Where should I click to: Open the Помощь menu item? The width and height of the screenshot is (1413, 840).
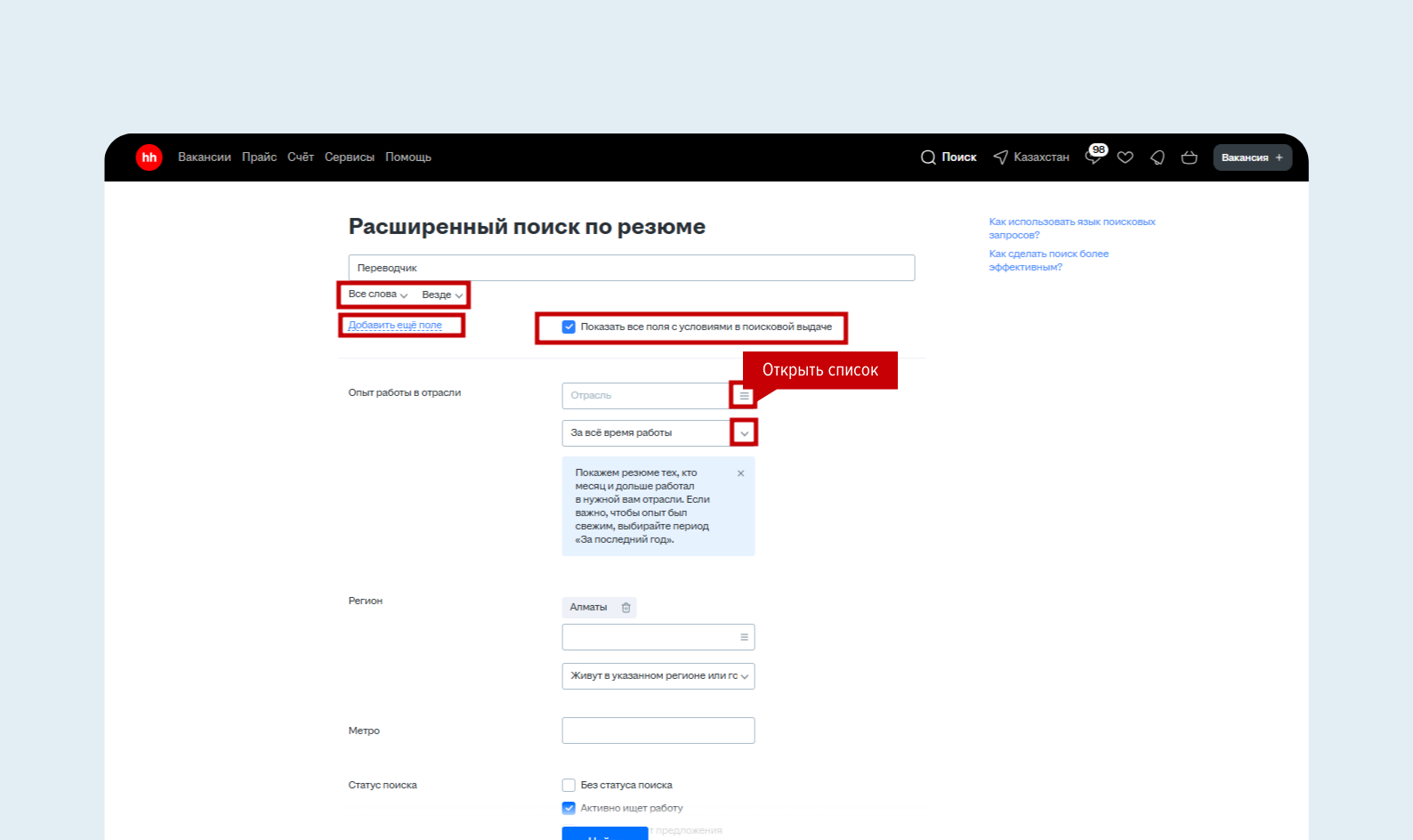tap(408, 157)
